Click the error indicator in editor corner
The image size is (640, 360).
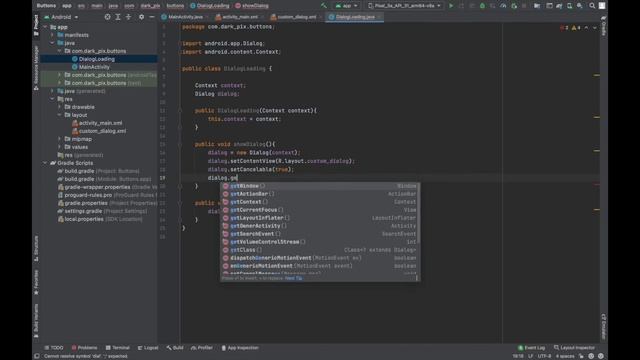tap(564, 28)
